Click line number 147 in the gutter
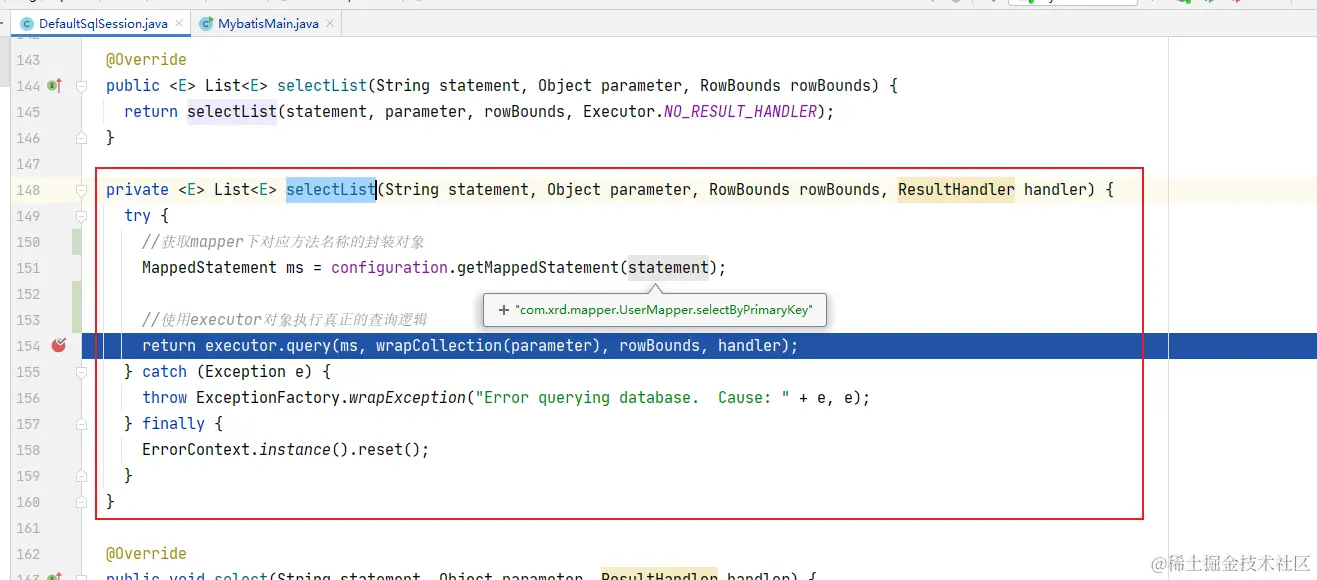The image size is (1317, 580). pos(28,164)
